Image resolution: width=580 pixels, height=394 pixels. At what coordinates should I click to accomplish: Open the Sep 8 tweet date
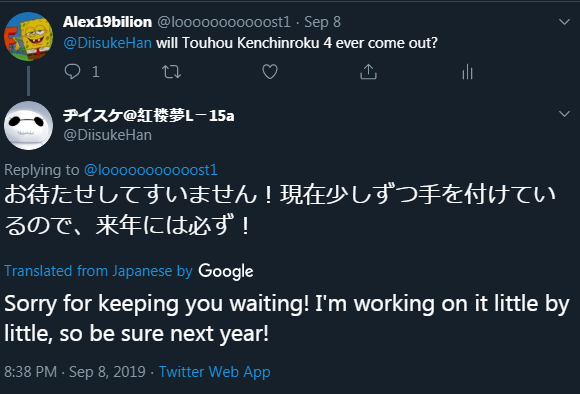[322, 22]
